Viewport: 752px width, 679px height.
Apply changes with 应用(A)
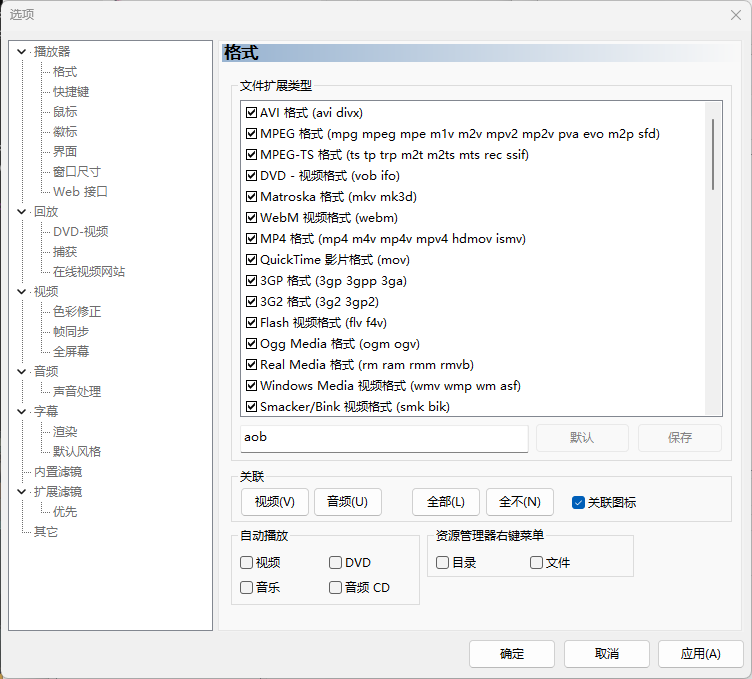[701, 654]
